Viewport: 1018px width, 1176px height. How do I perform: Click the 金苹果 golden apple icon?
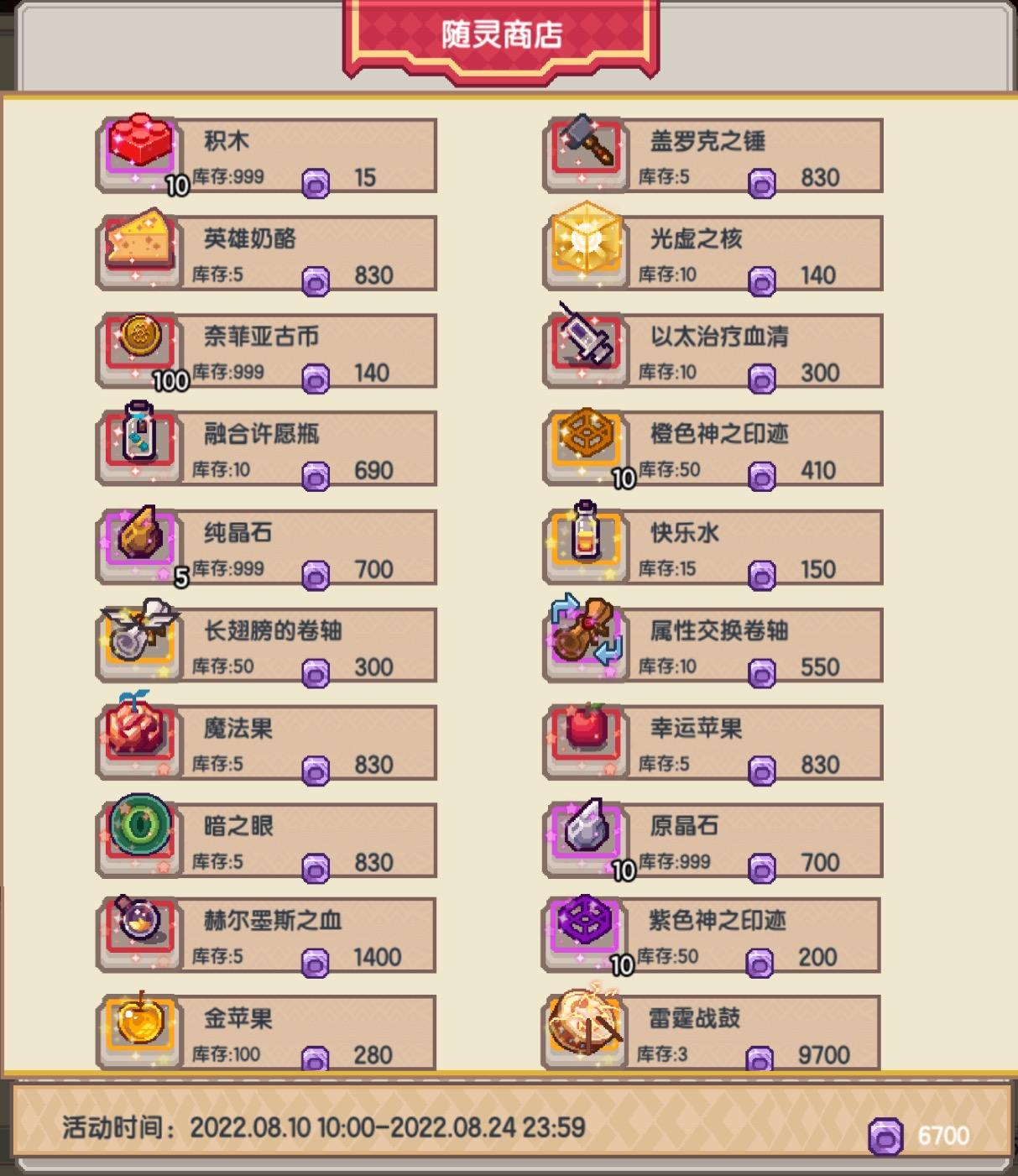coord(139,1023)
